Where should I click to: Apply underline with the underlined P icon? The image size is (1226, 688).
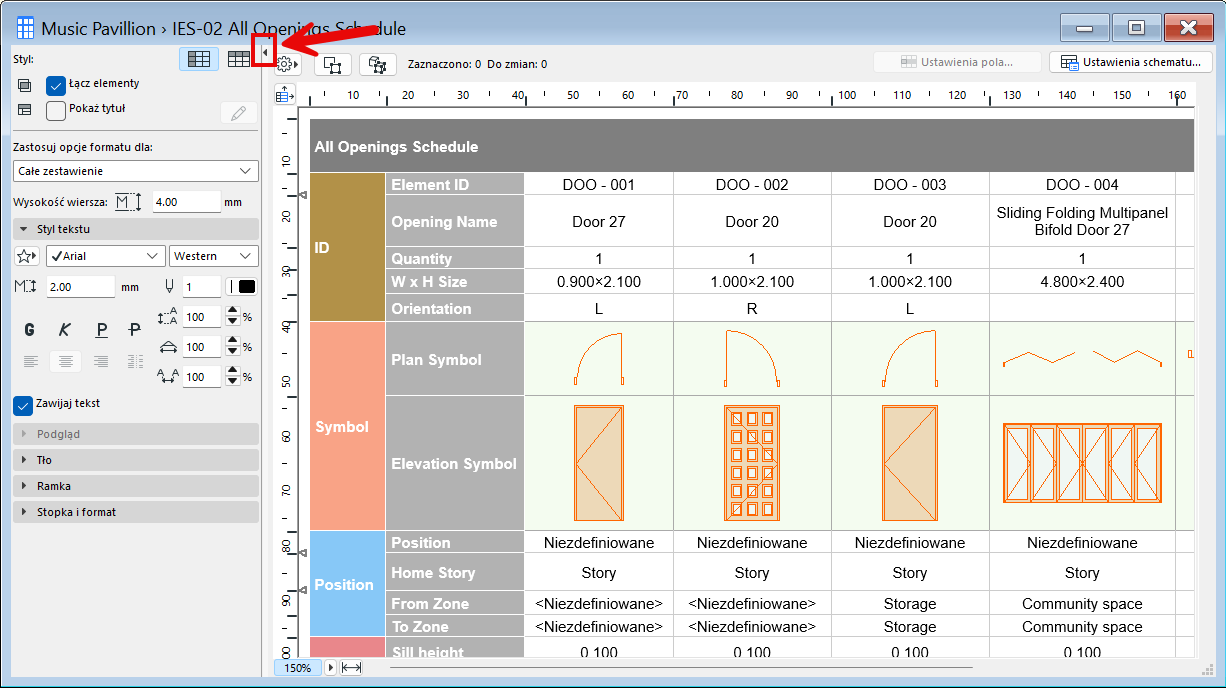101,329
